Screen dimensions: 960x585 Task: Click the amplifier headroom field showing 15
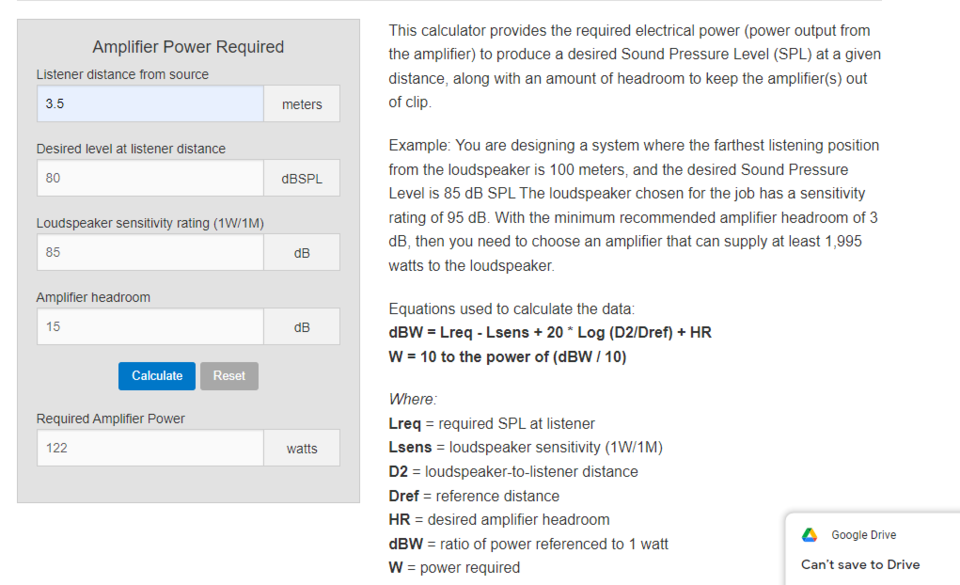pyautogui.click(x=150, y=326)
